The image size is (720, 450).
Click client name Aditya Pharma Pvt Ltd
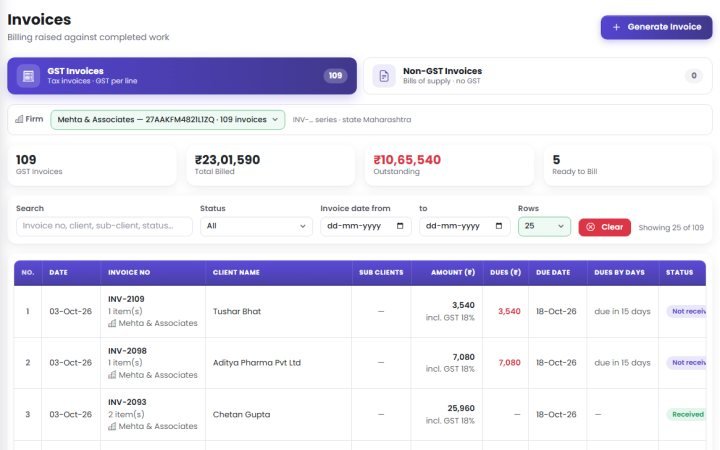point(257,363)
